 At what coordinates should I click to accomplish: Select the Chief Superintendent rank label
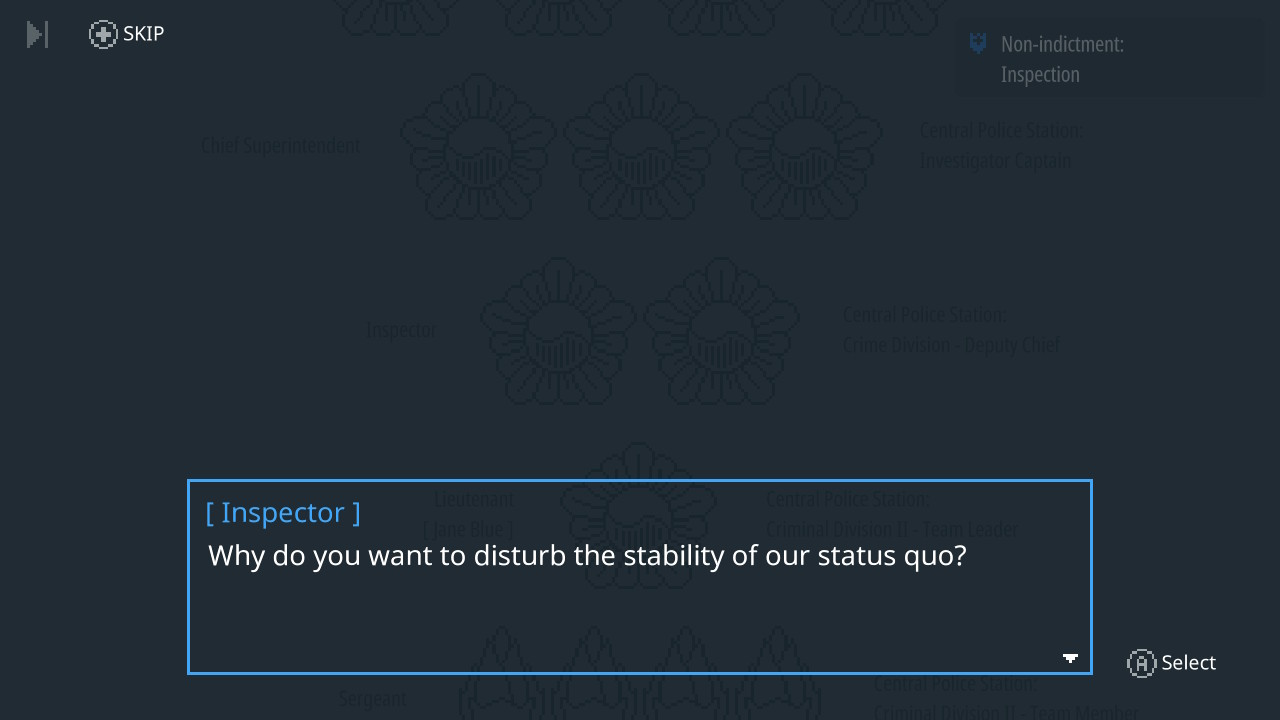click(280, 146)
